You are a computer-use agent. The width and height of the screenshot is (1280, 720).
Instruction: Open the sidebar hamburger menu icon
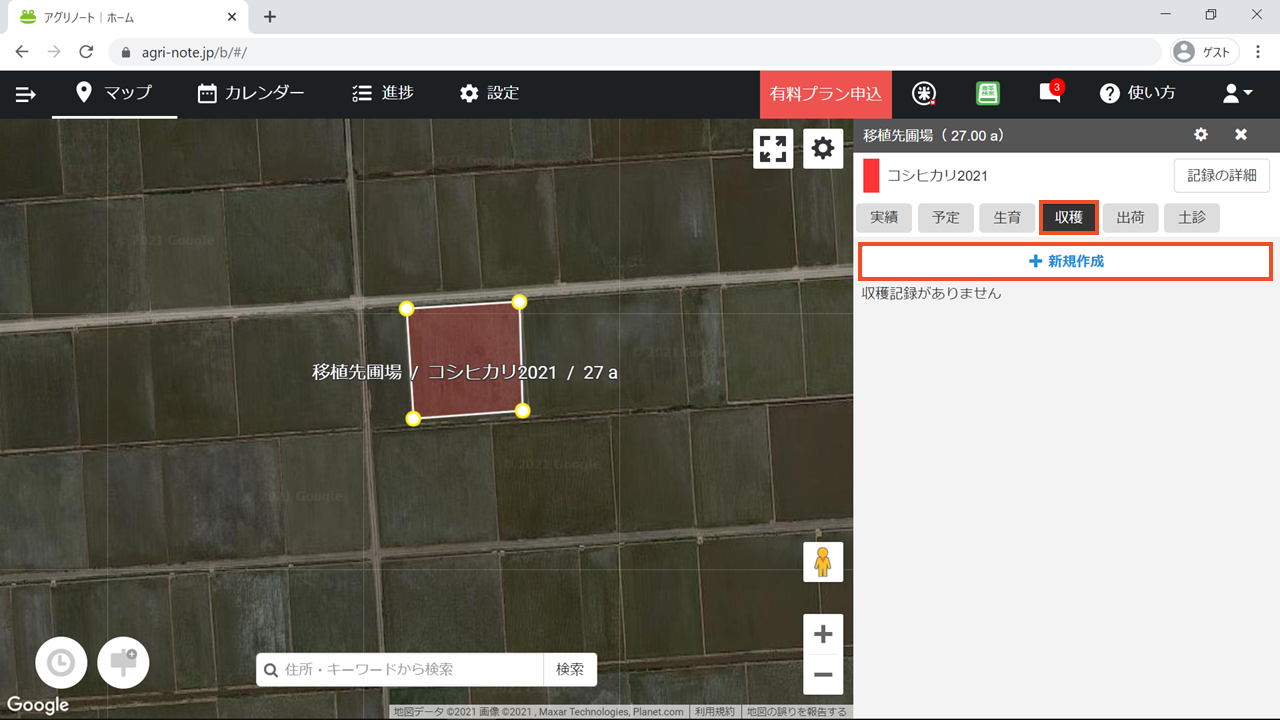(26, 94)
